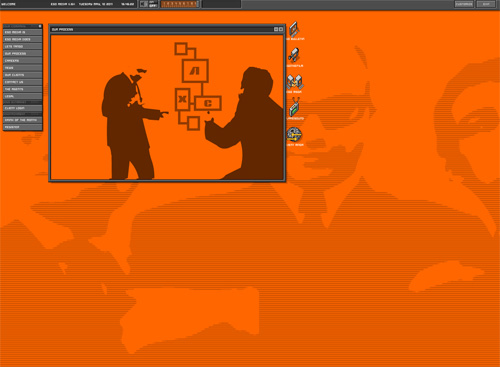
Task: Select the 'ESG Media Does' menu item
Action: [23, 39]
